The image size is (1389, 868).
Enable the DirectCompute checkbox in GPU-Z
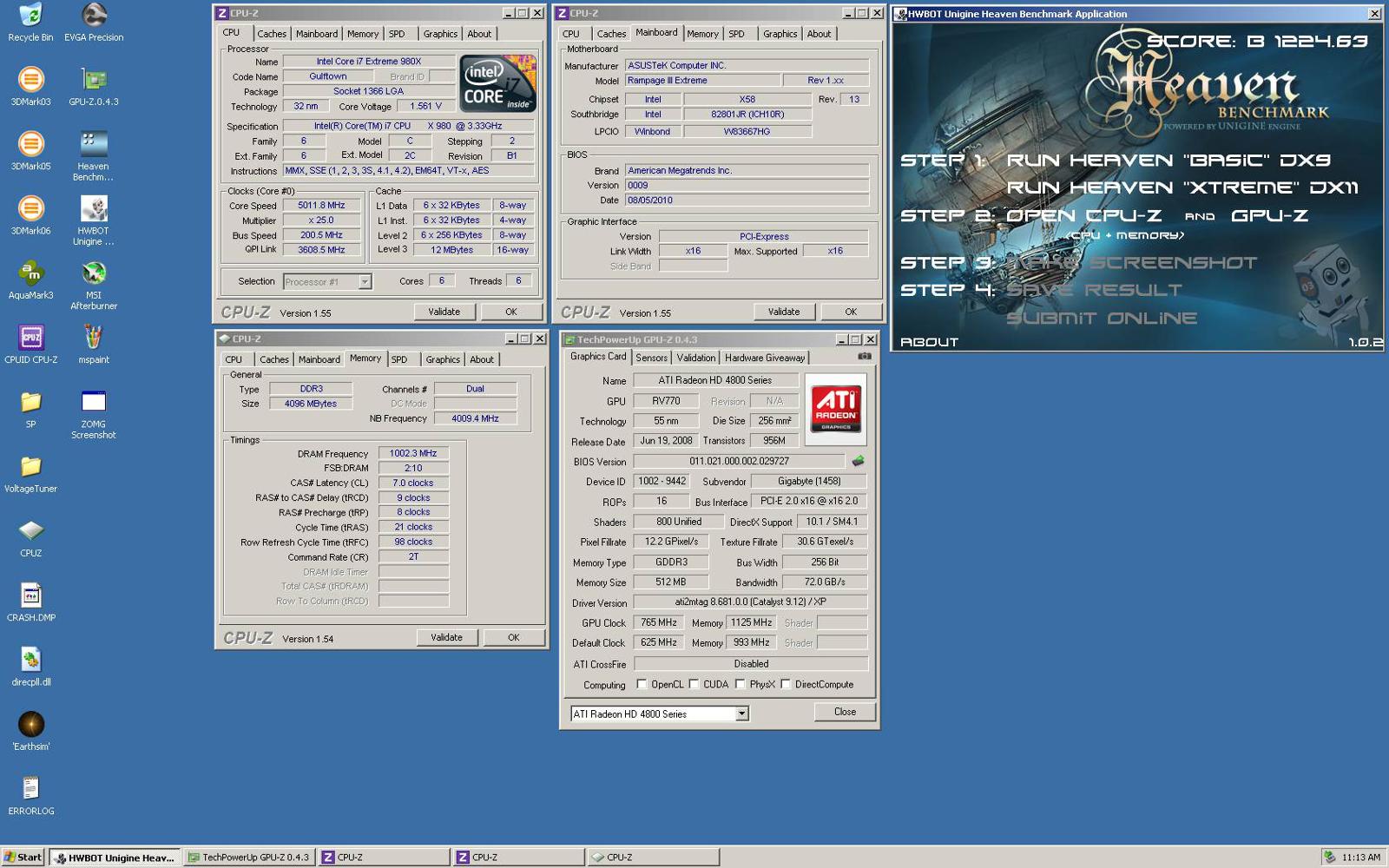tap(786, 684)
